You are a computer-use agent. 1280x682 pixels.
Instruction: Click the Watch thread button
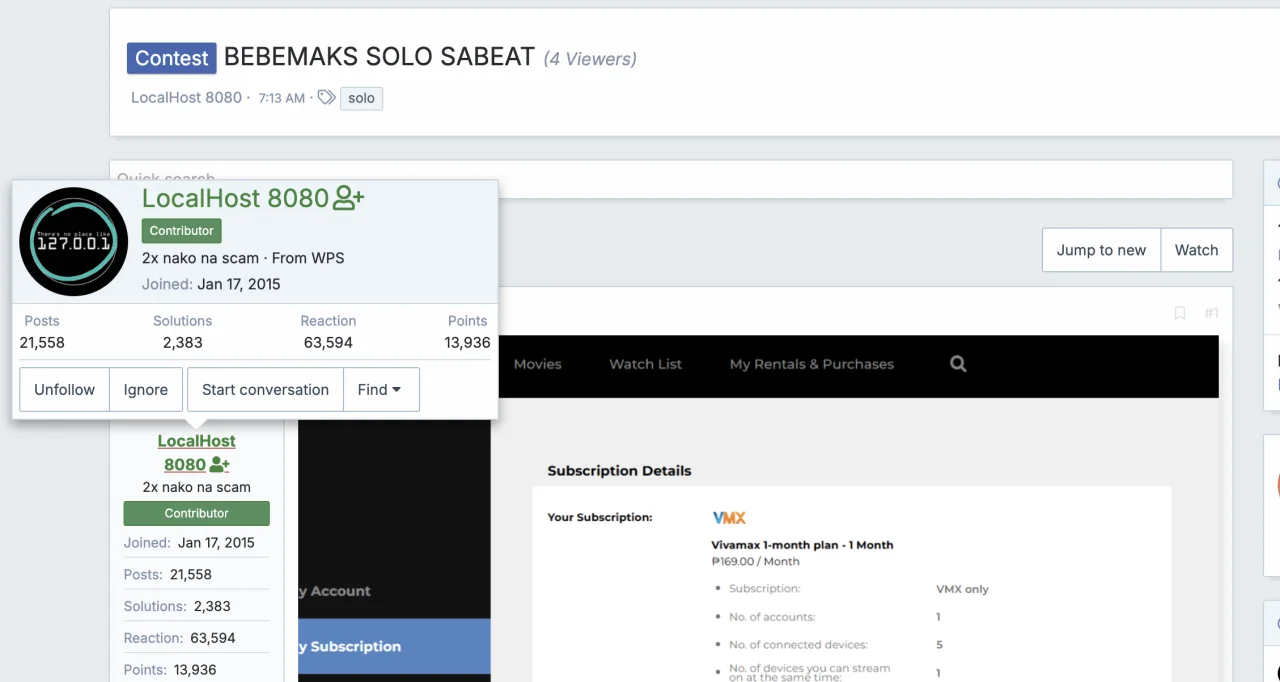click(x=1196, y=250)
